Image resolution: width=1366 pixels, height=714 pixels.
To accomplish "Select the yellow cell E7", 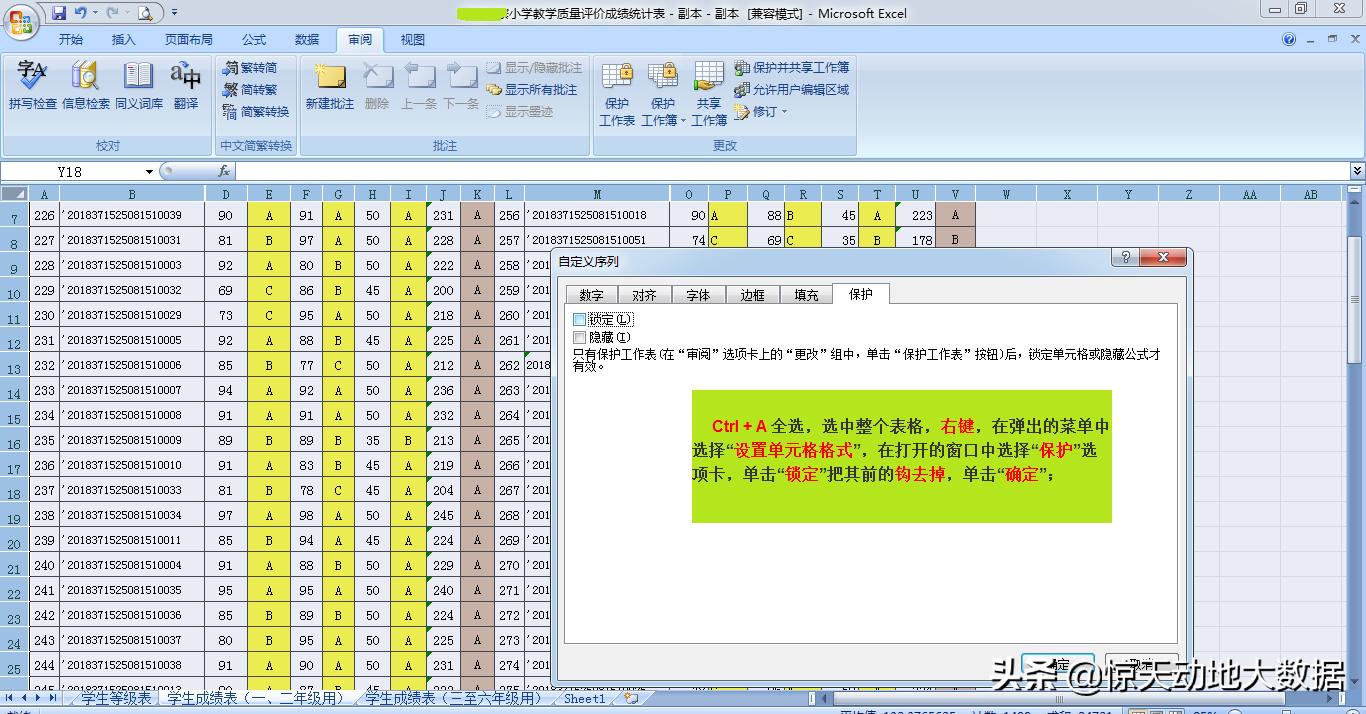I will click(x=268, y=215).
